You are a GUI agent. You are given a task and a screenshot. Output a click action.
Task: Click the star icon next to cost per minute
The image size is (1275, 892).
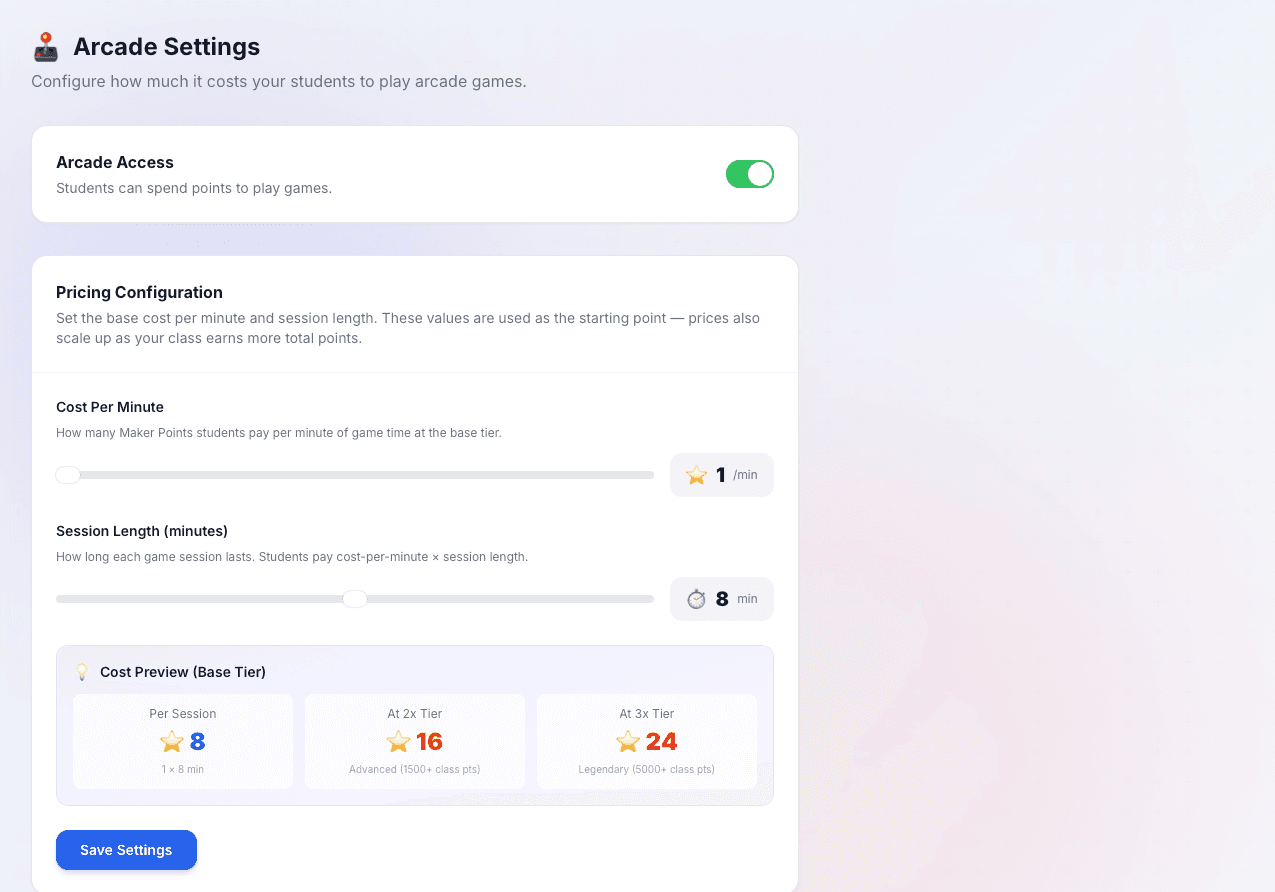tap(697, 474)
